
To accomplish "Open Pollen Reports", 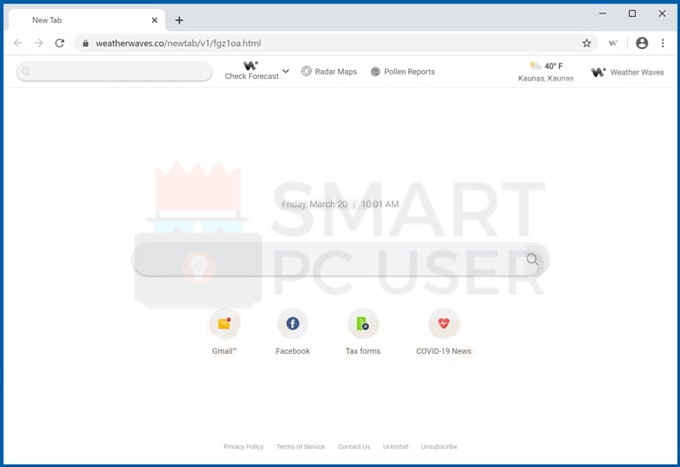I will tap(409, 72).
